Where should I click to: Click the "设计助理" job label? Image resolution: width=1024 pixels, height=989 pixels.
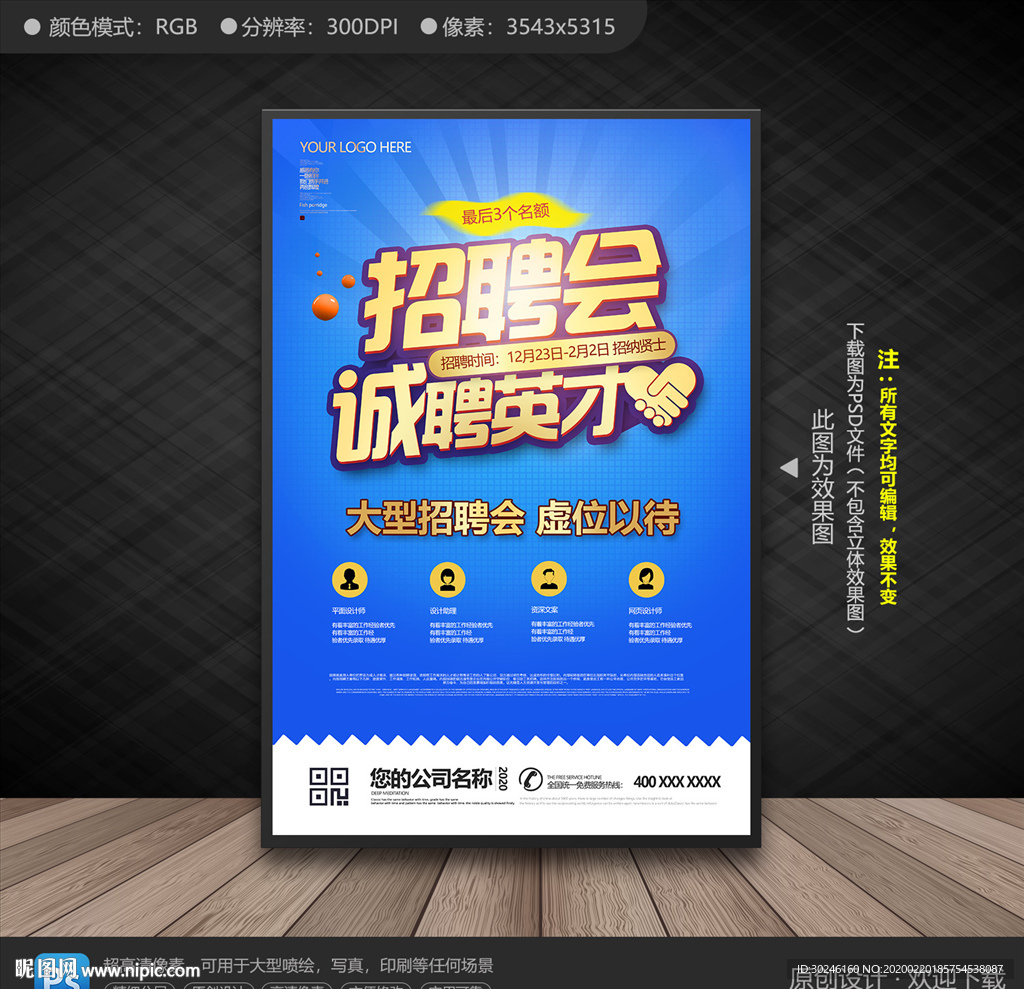[443, 611]
